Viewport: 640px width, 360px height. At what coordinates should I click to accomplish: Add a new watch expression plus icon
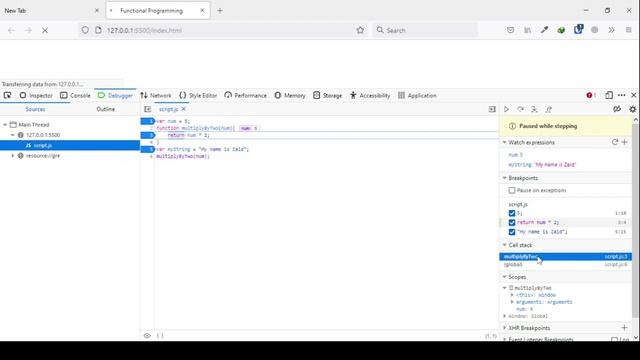tap(624, 142)
